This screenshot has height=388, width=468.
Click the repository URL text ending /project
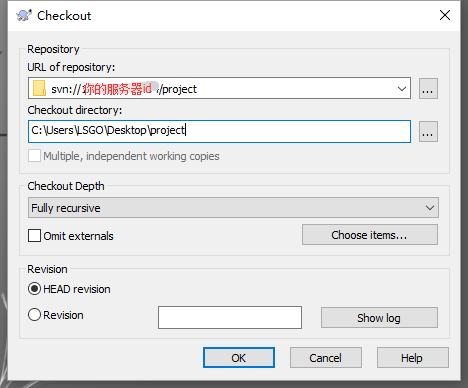point(124,89)
